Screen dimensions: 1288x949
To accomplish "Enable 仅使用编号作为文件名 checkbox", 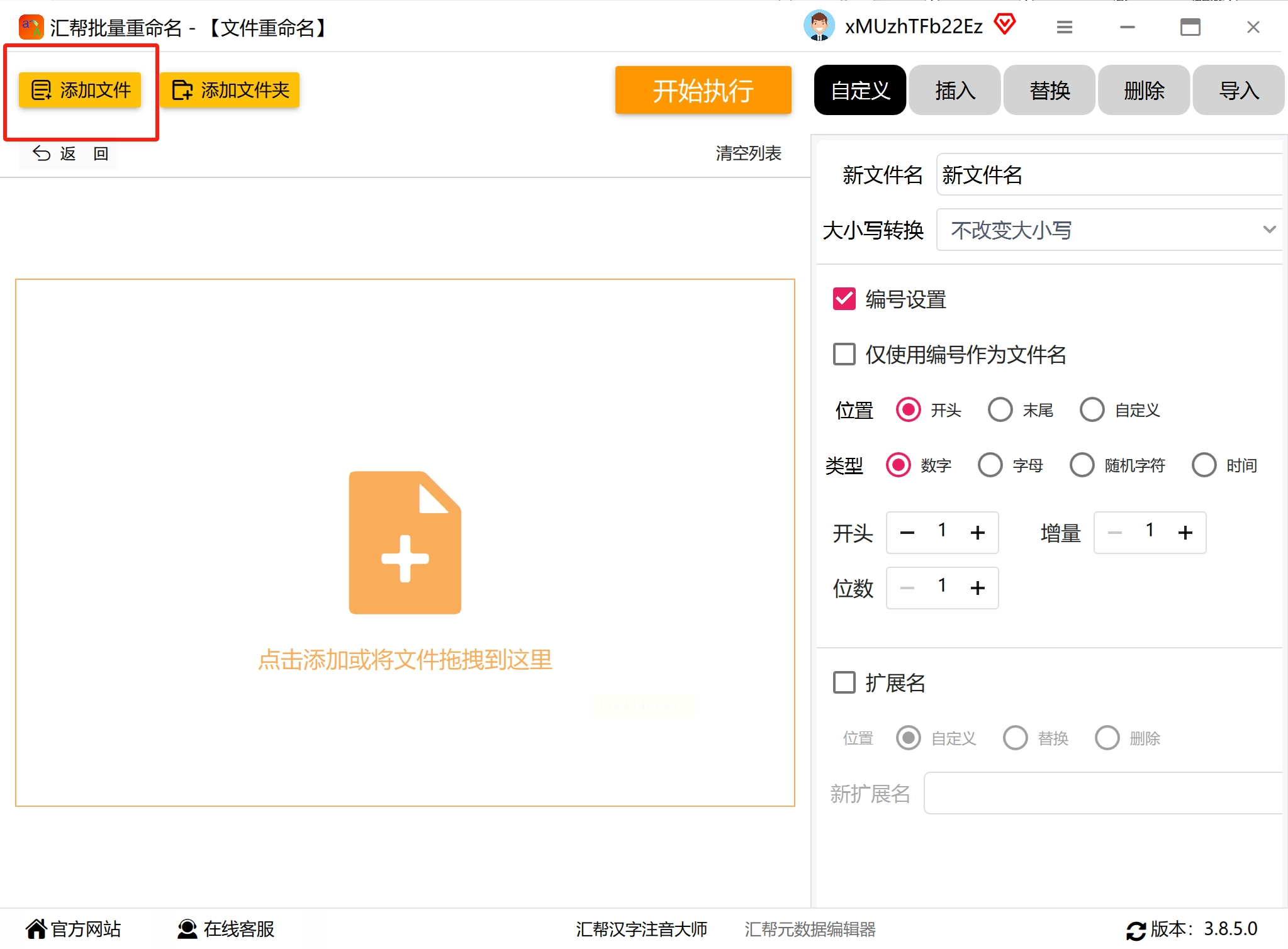I will [x=844, y=355].
